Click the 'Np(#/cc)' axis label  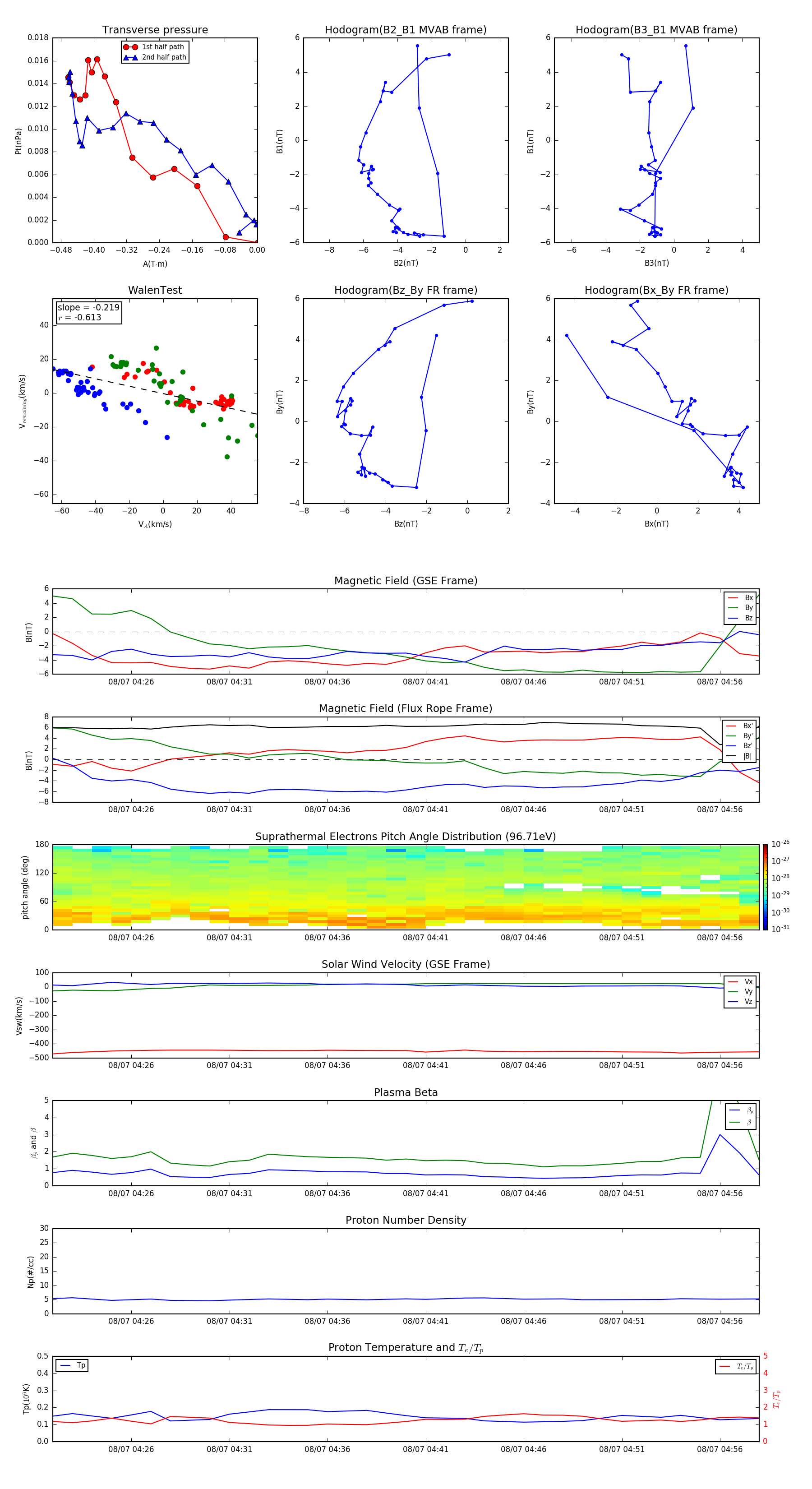coord(31,1272)
